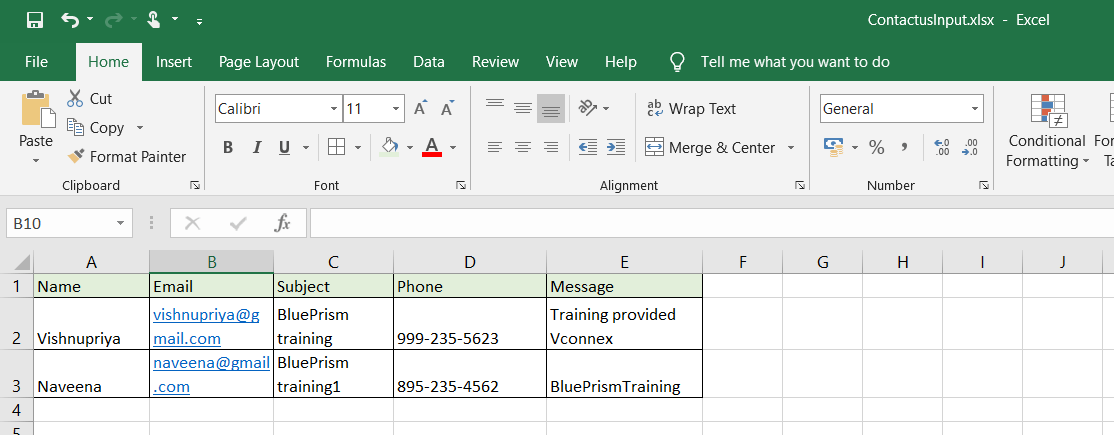Toggle Bold formatting
Image resolution: width=1114 pixels, height=435 pixels.
tap(228, 148)
